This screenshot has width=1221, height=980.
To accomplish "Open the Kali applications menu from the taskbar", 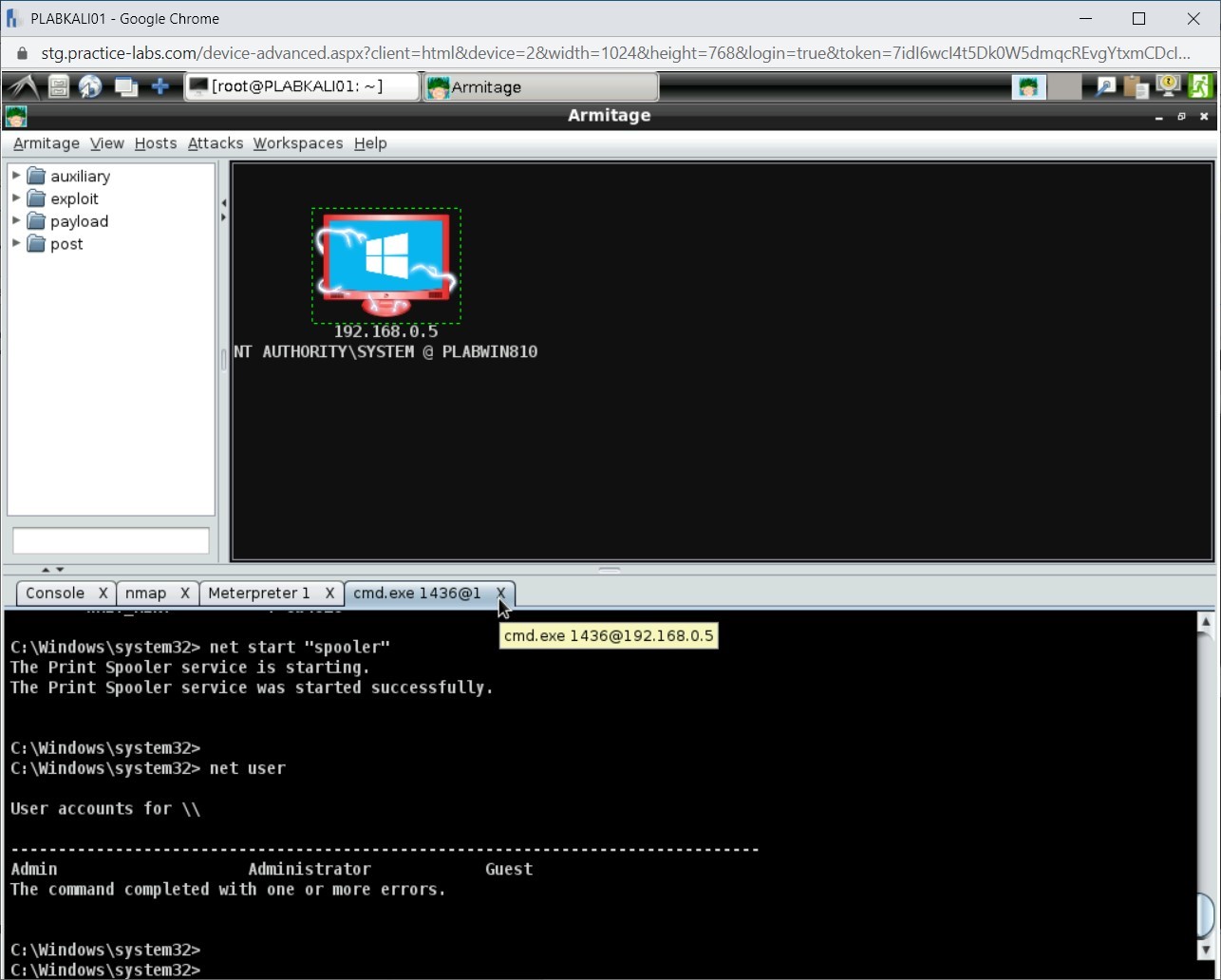I will [x=22, y=86].
